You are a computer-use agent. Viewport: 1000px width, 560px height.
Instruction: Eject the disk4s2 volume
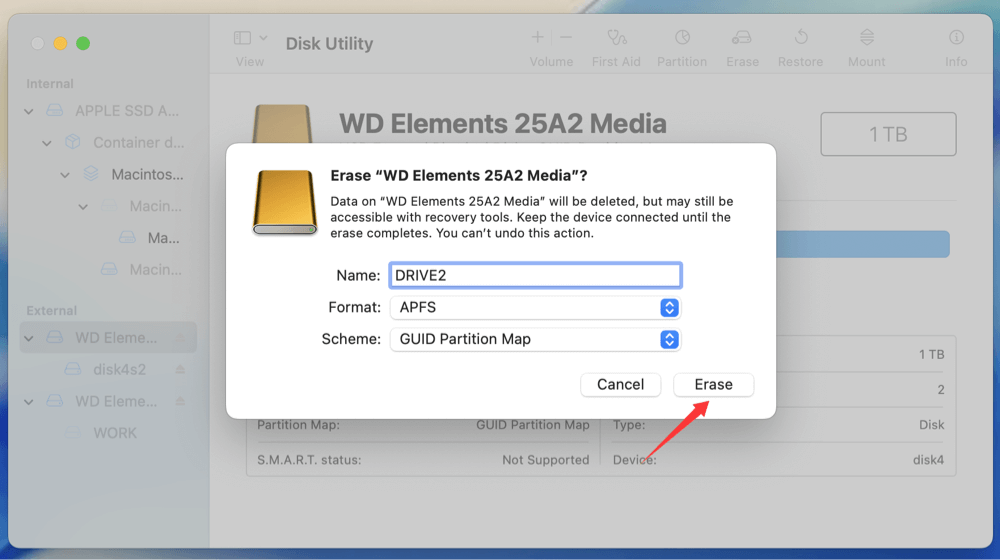(x=180, y=369)
